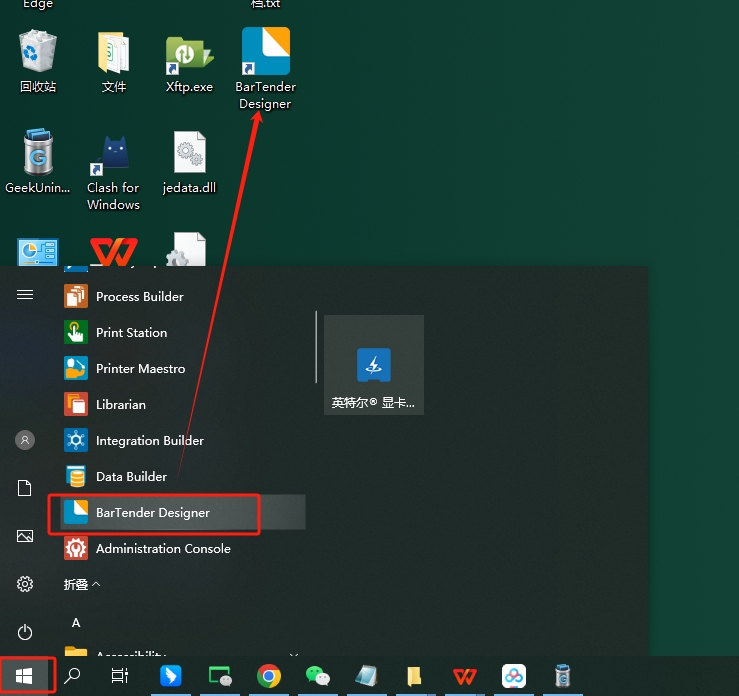Open the user account icon in Start
The height and width of the screenshot is (696, 739).
(x=25, y=440)
